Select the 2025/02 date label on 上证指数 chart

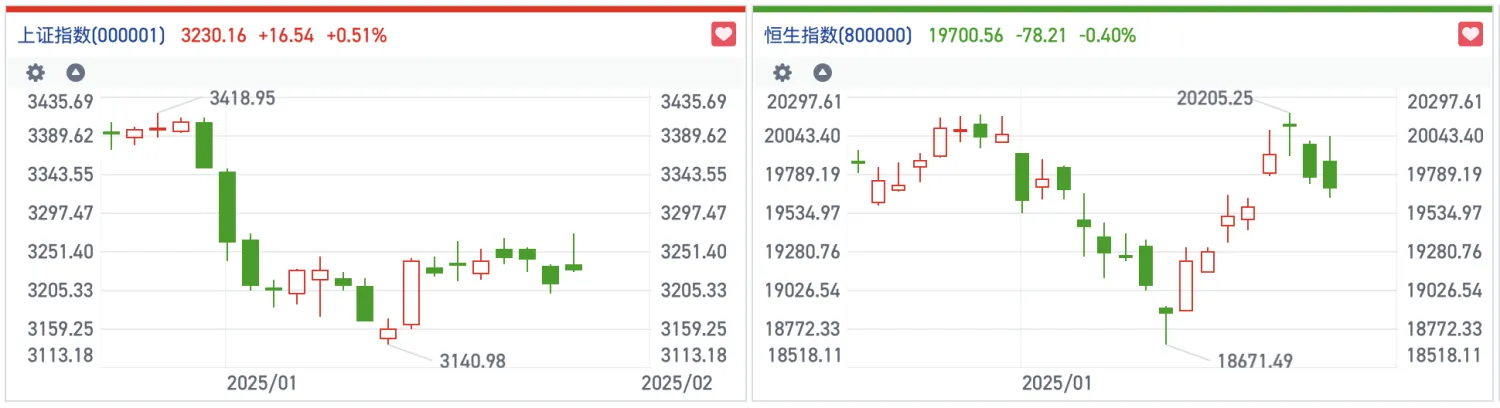676,383
